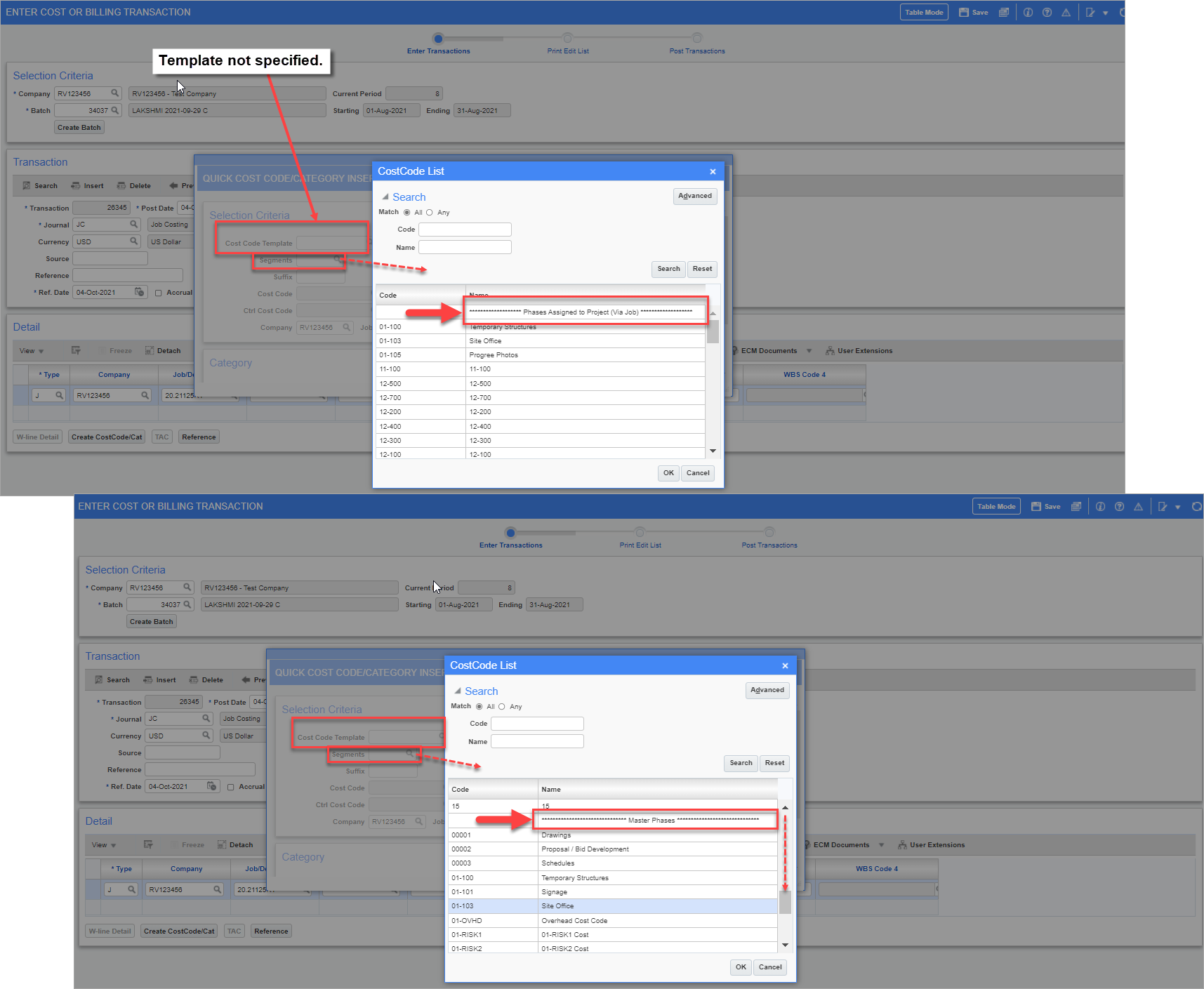Click the Save disk icon in top screenshot header
The width and height of the screenshot is (1204, 989).
click(963, 13)
